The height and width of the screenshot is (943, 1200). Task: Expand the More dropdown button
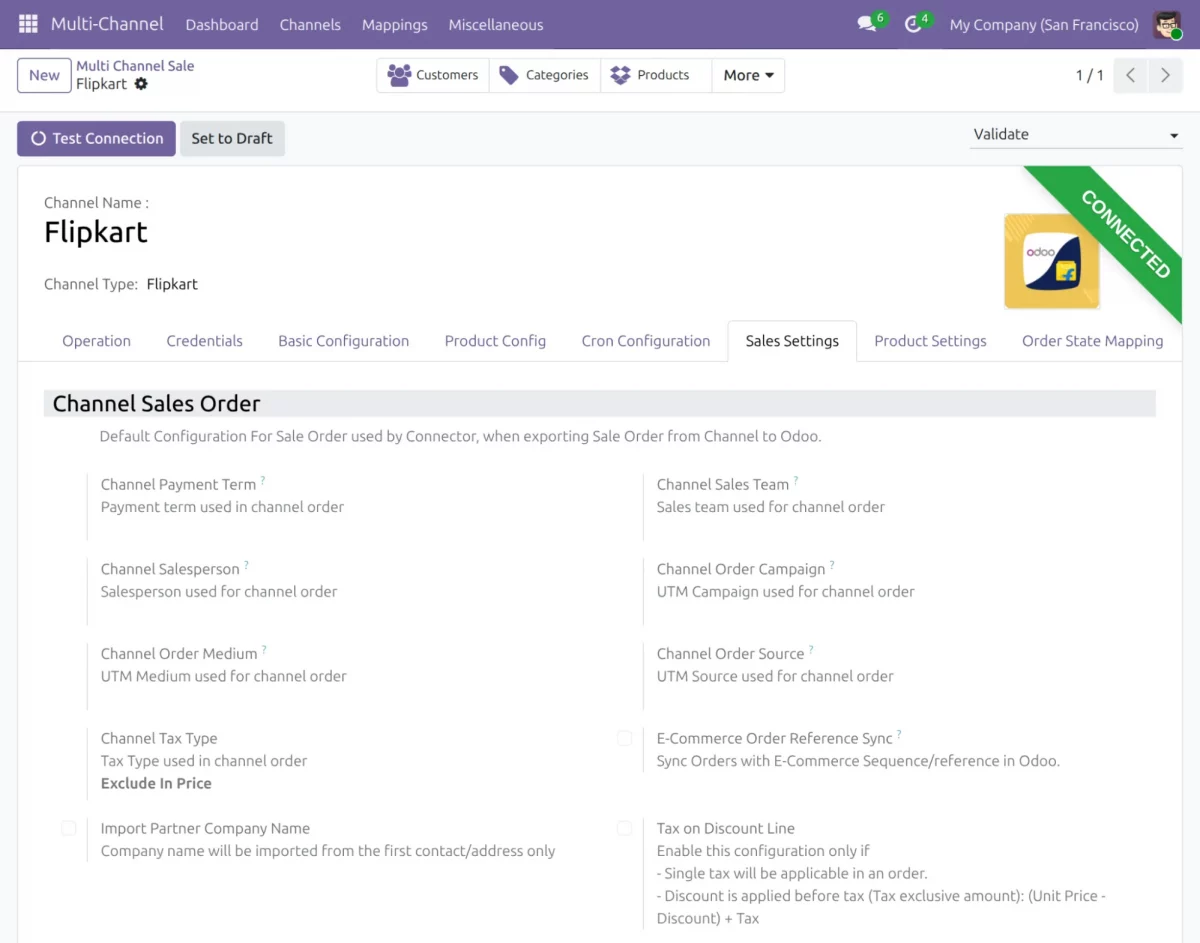point(748,75)
